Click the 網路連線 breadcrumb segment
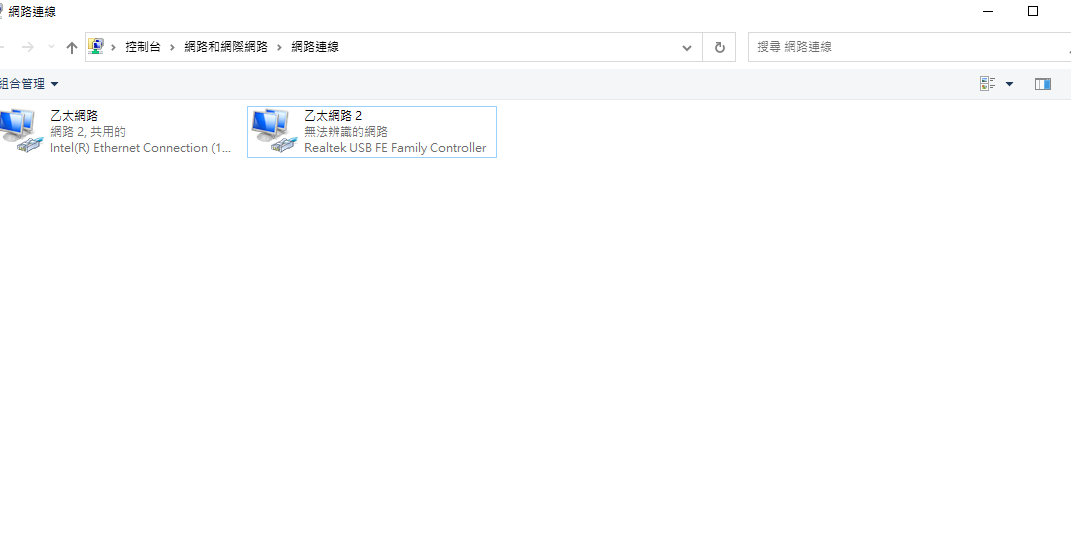The image size is (1071, 540). 315,47
